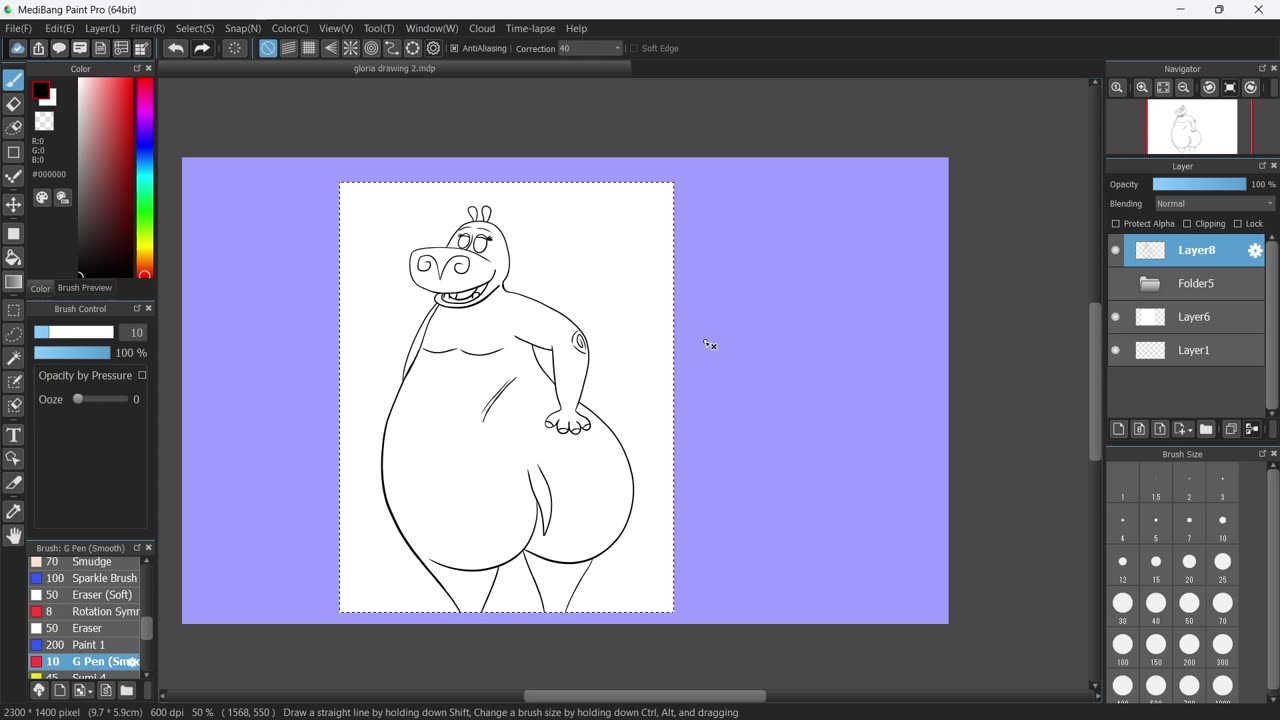Open the Blending mode dropdown

coord(1214,204)
